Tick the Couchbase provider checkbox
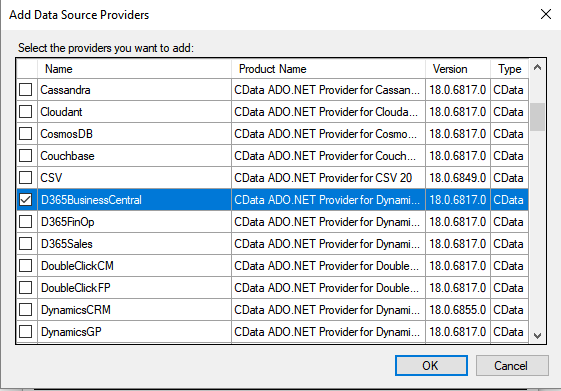Image resolution: width=561 pixels, height=391 pixels. pyautogui.click(x=25, y=156)
